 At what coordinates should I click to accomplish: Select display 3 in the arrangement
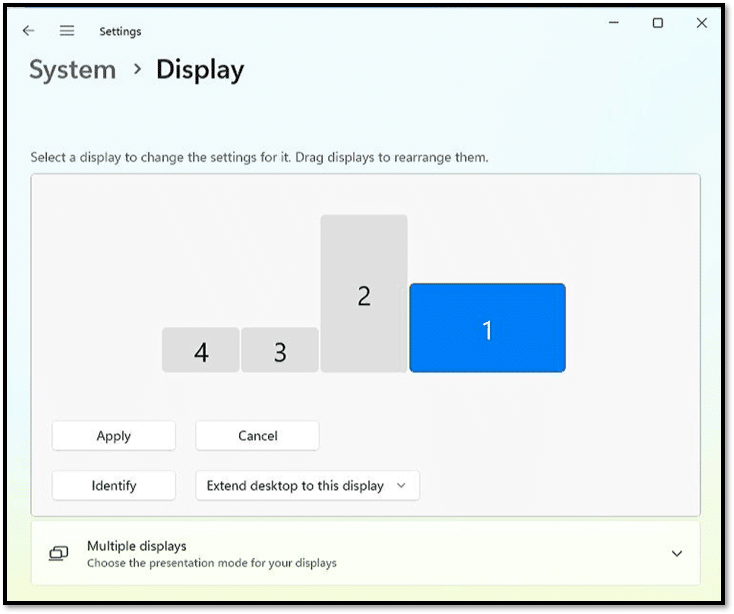[280, 350]
